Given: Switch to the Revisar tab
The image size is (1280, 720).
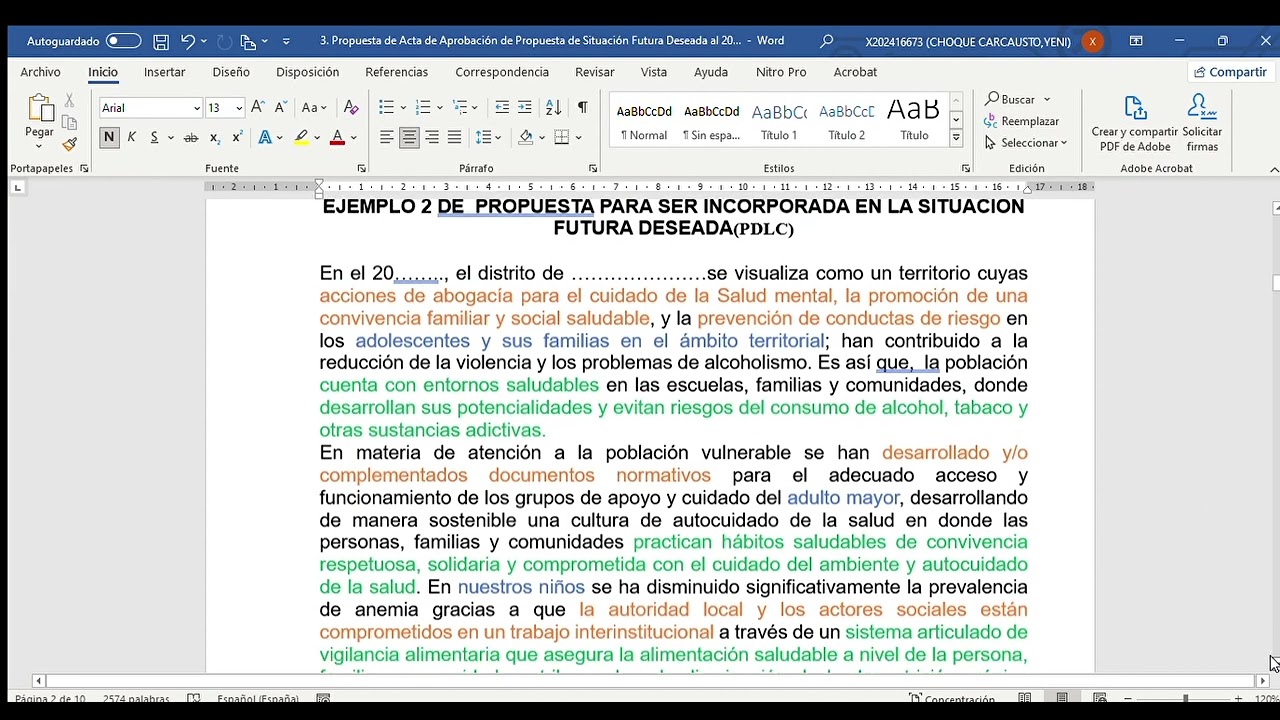Looking at the screenshot, I should pos(594,72).
